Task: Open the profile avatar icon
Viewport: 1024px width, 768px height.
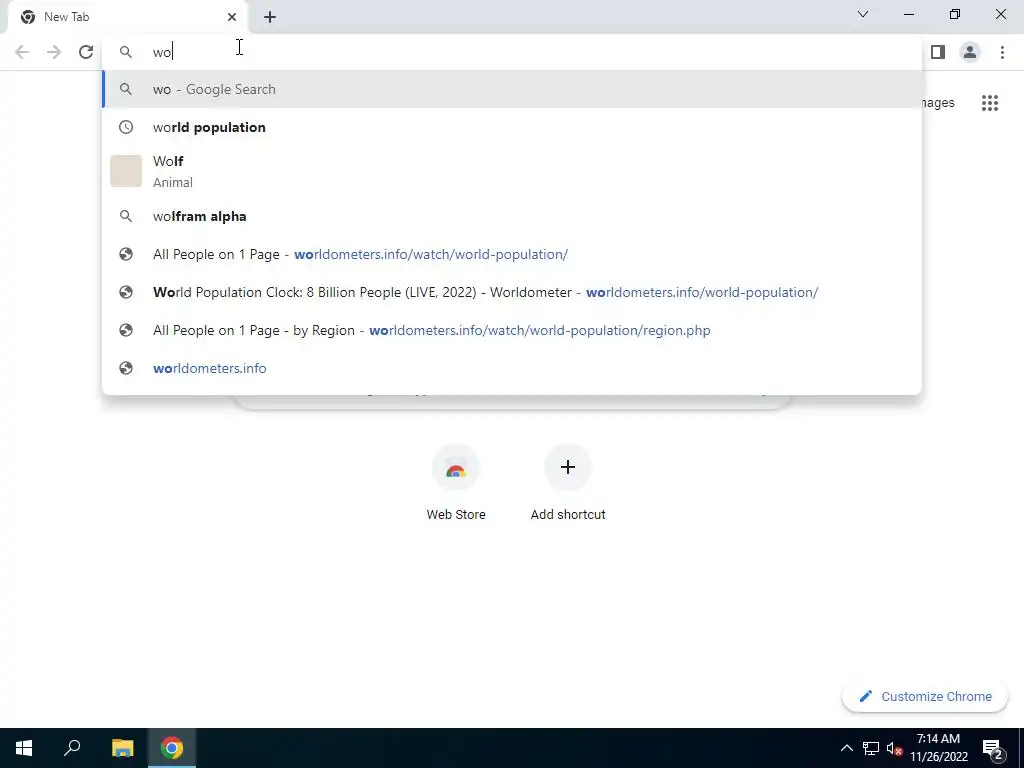Action: click(x=970, y=52)
